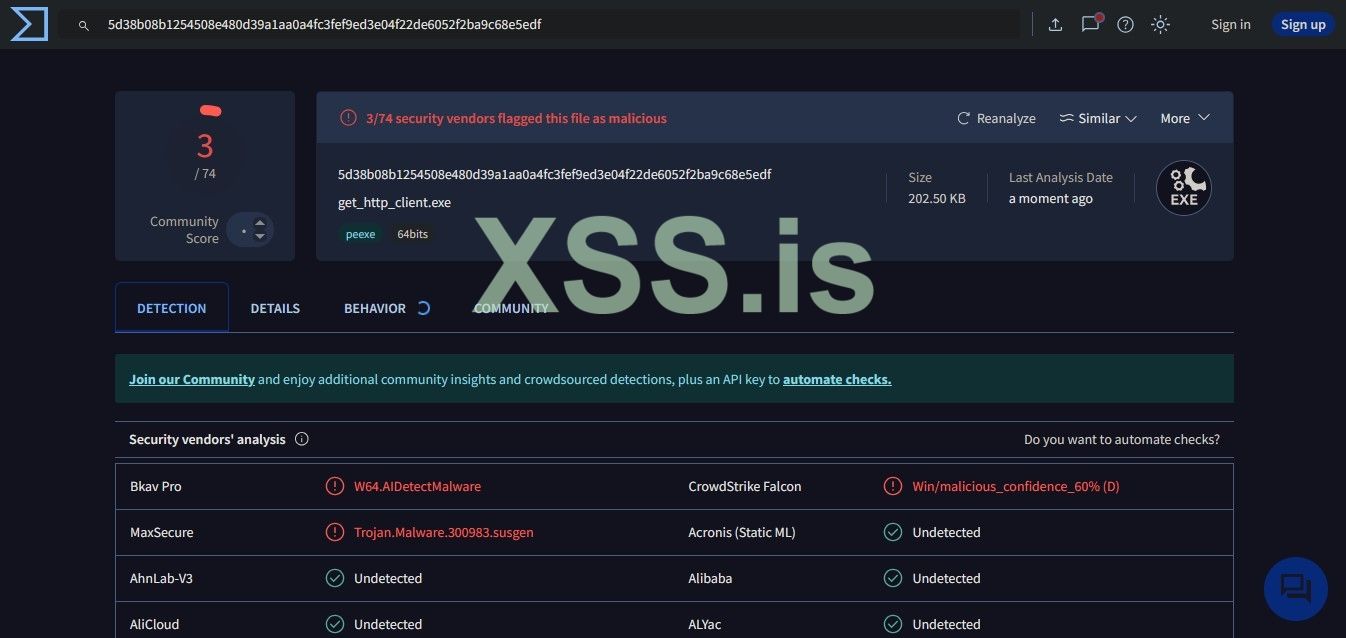The height and width of the screenshot is (638, 1346).
Task: Toggle the light/dark theme sun icon
Action: tap(1160, 24)
